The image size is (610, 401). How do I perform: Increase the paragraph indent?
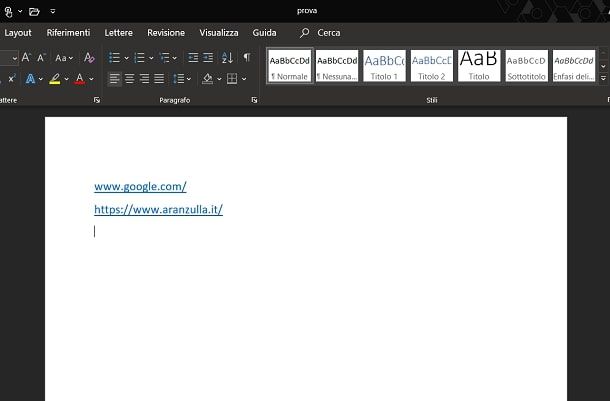[x=208, y=58]
